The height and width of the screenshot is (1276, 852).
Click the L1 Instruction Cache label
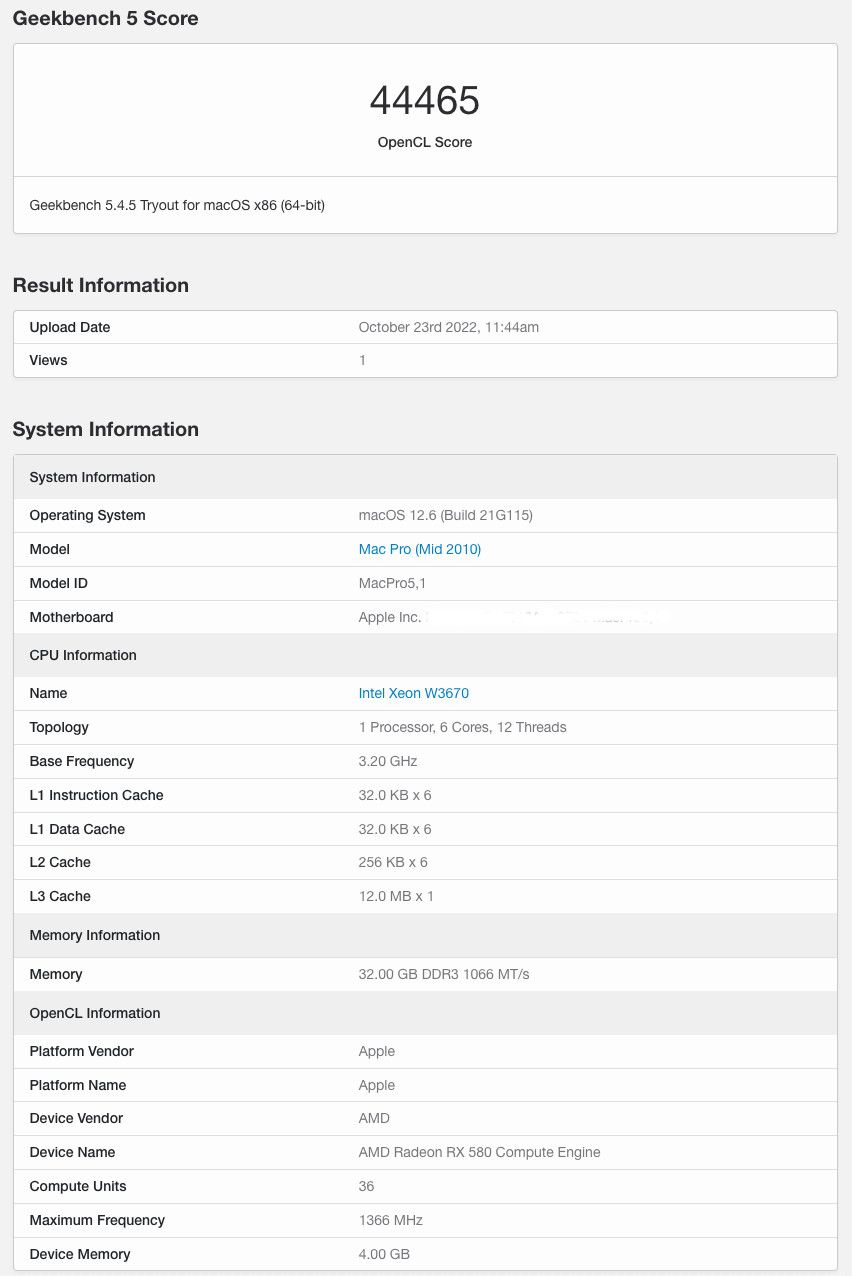click(97, 795)
